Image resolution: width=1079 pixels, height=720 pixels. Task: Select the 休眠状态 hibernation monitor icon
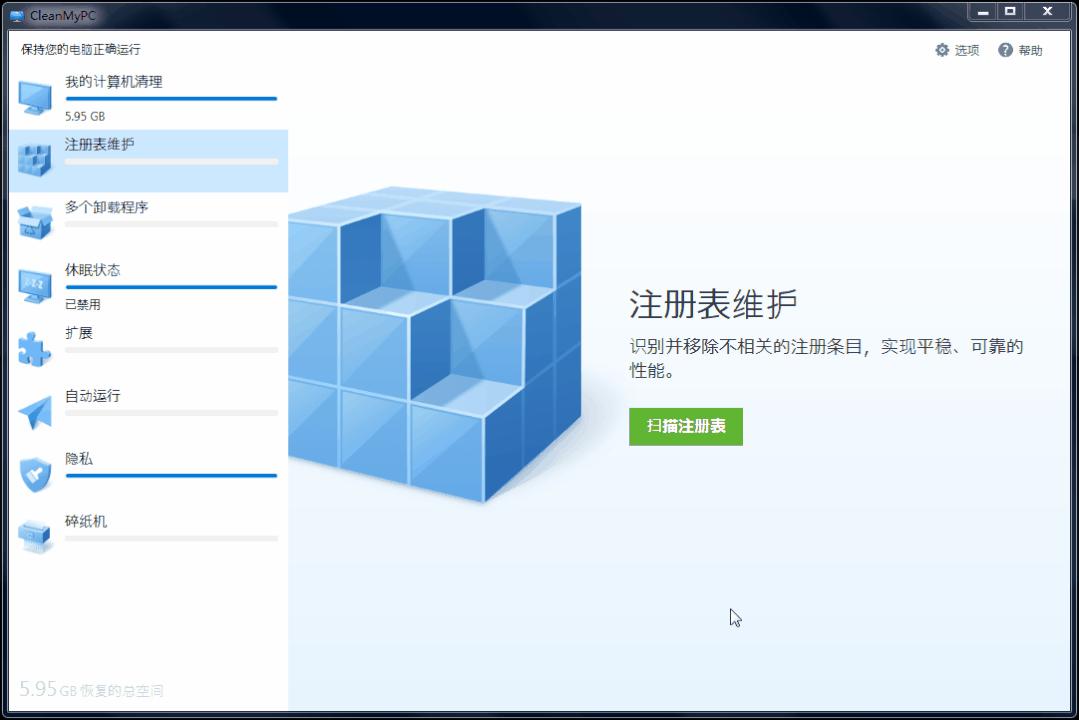pos(34,285)
